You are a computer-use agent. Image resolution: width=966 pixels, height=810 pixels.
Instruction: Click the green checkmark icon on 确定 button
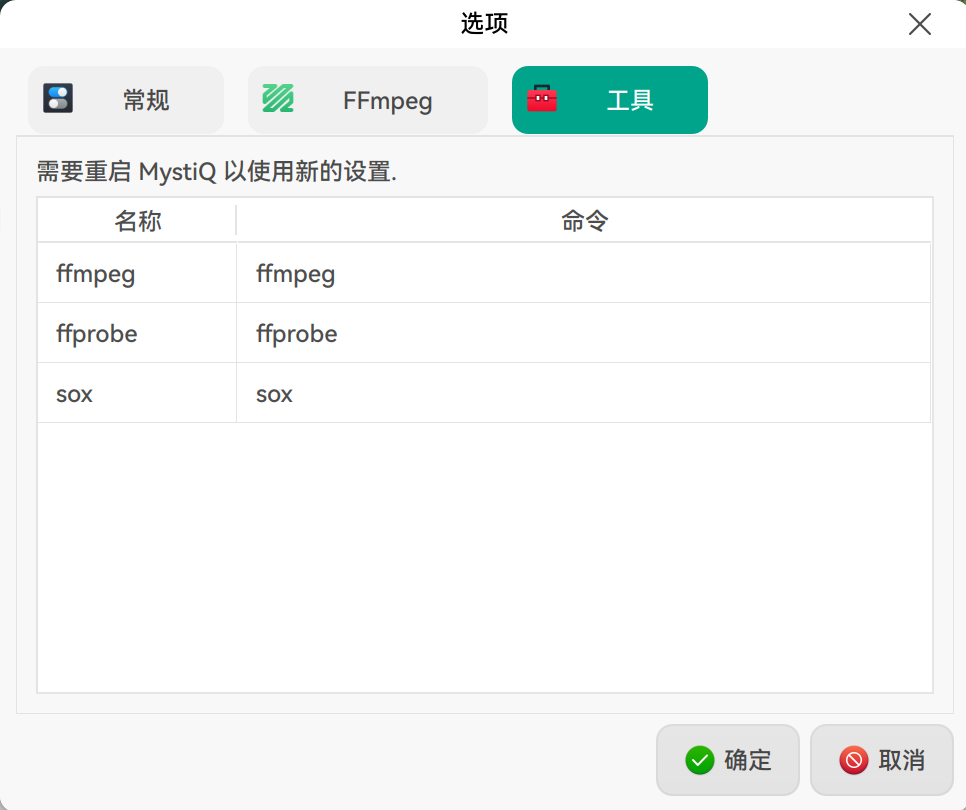tap(700, 760)
